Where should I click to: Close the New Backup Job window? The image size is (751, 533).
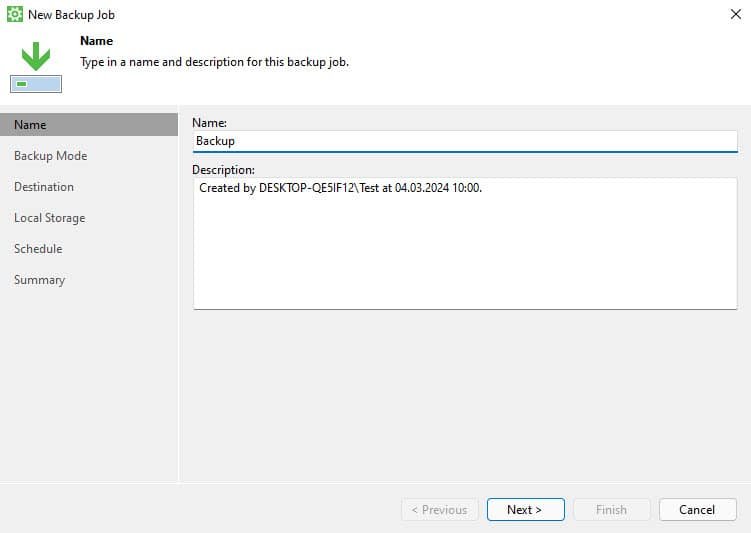735,15
